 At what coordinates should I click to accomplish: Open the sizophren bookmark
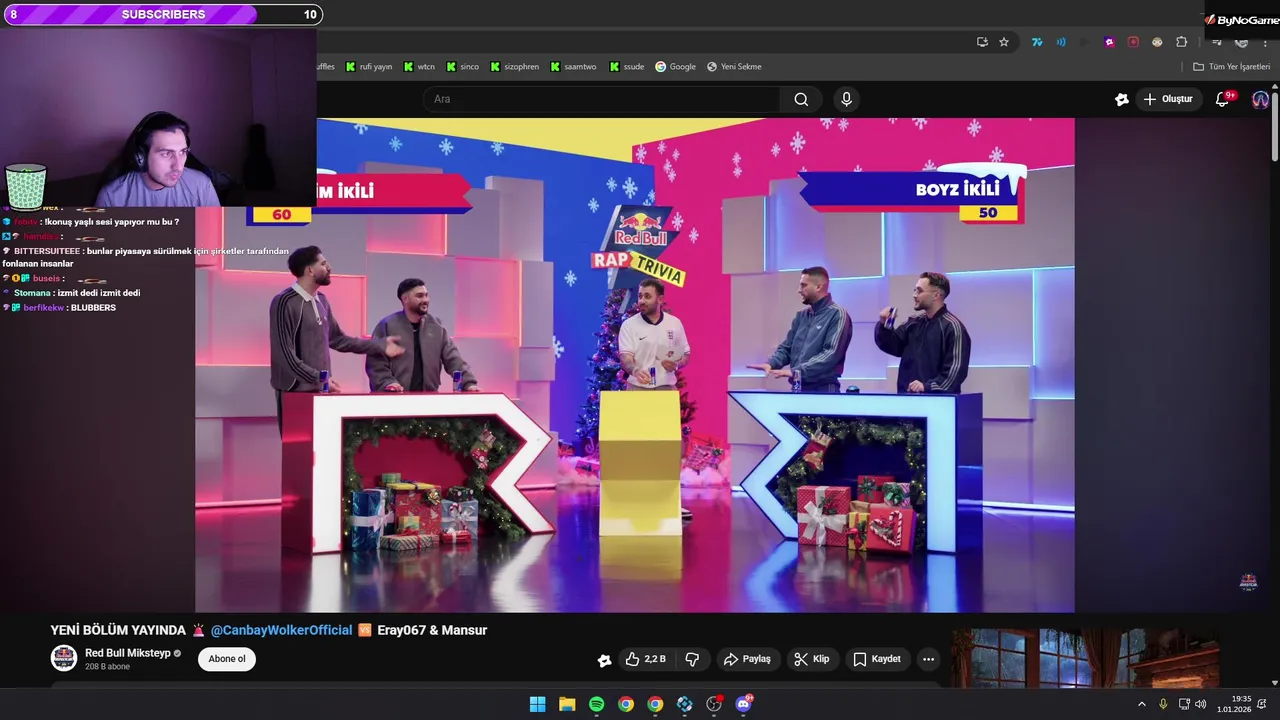click(x=514, y=67)
